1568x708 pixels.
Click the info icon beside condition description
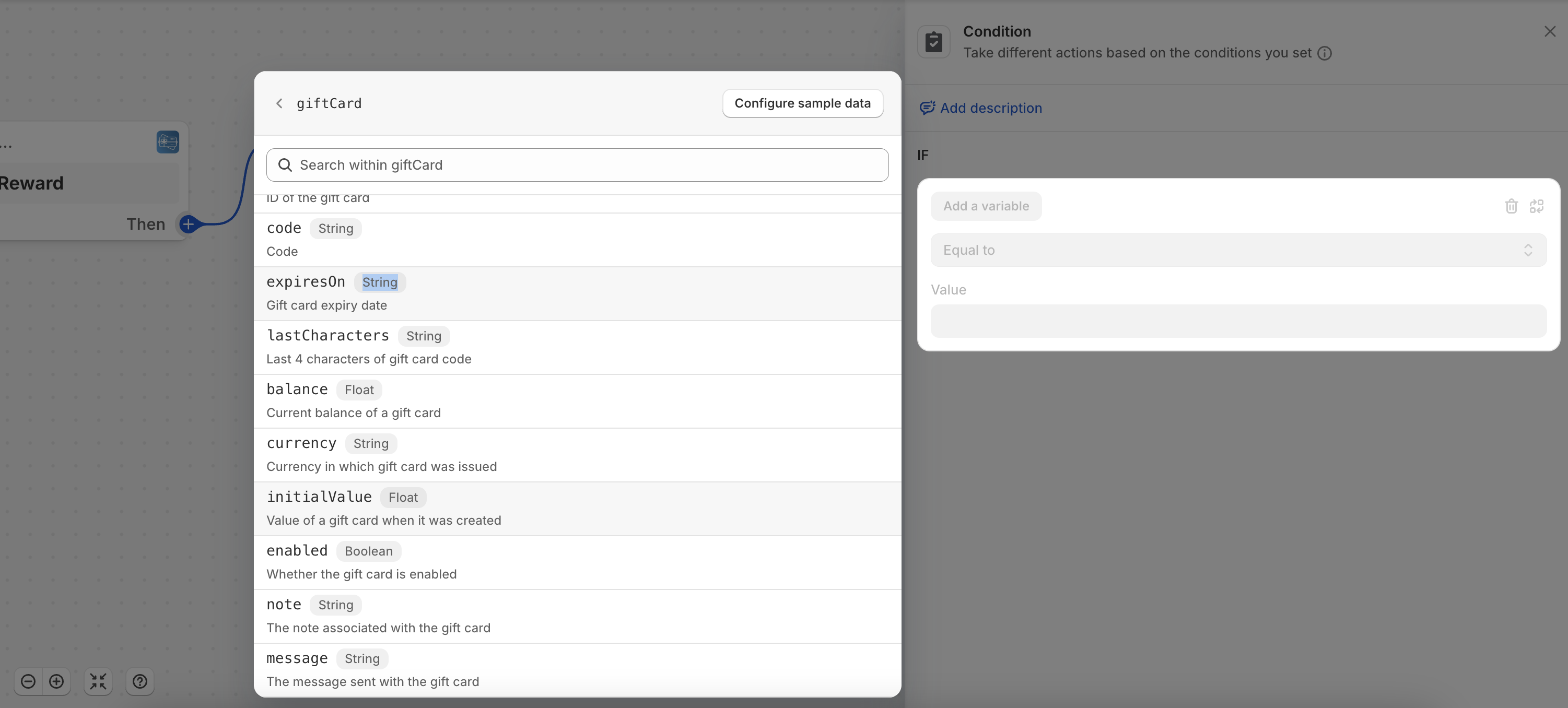pyautogui.click(x=1325, y=54)
